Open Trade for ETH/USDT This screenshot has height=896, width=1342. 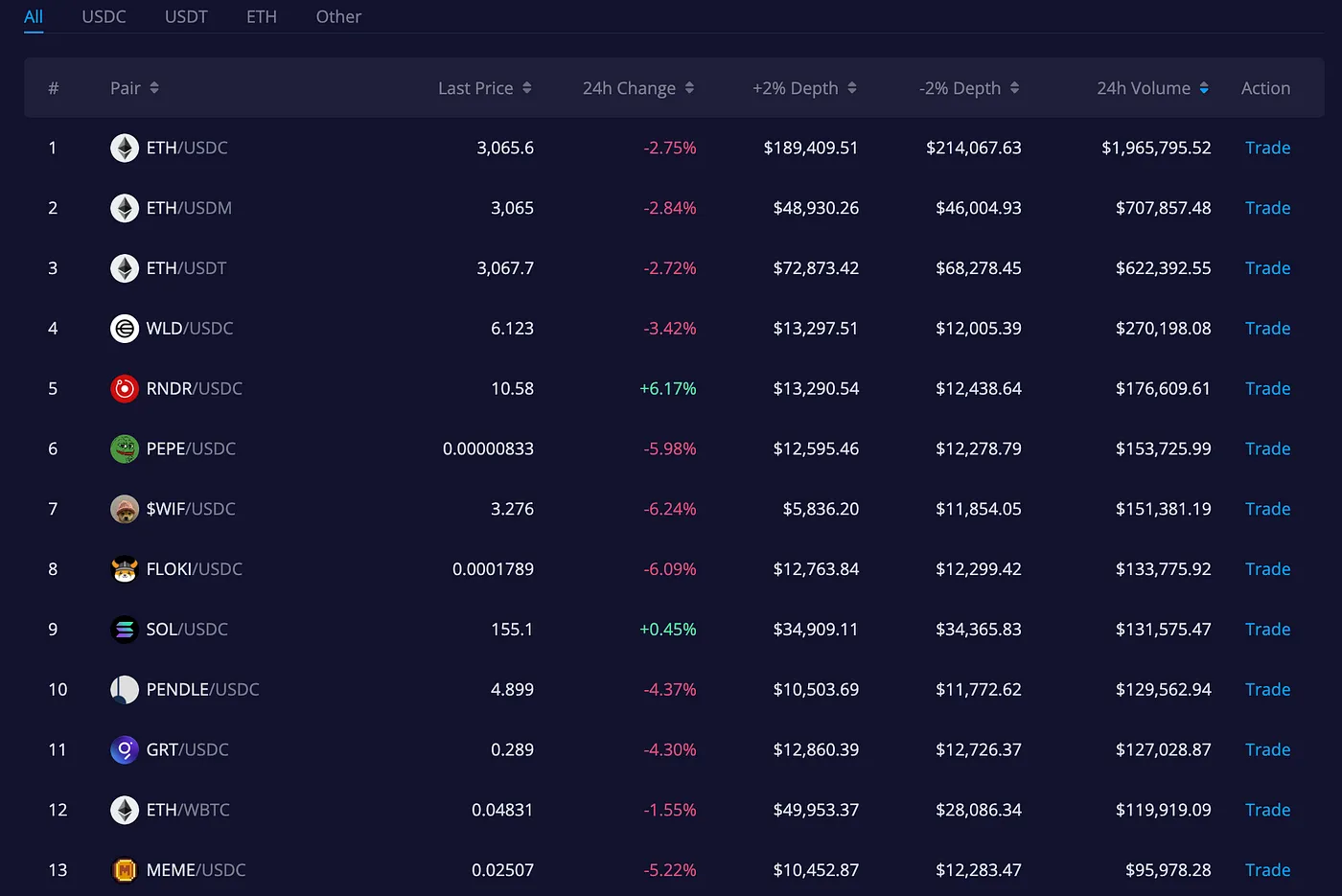1267,268
